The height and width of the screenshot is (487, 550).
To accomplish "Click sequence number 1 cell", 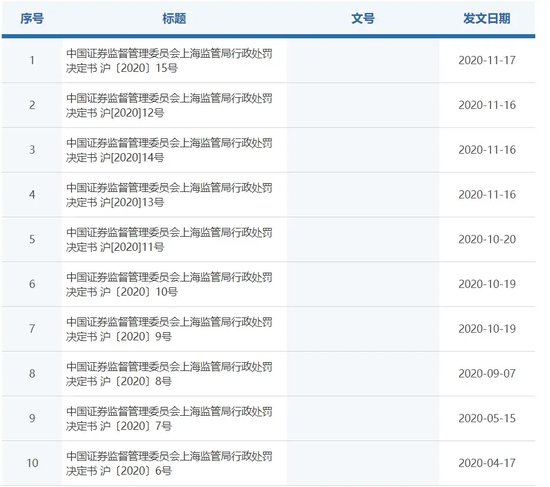I will (x=32, y=60).
